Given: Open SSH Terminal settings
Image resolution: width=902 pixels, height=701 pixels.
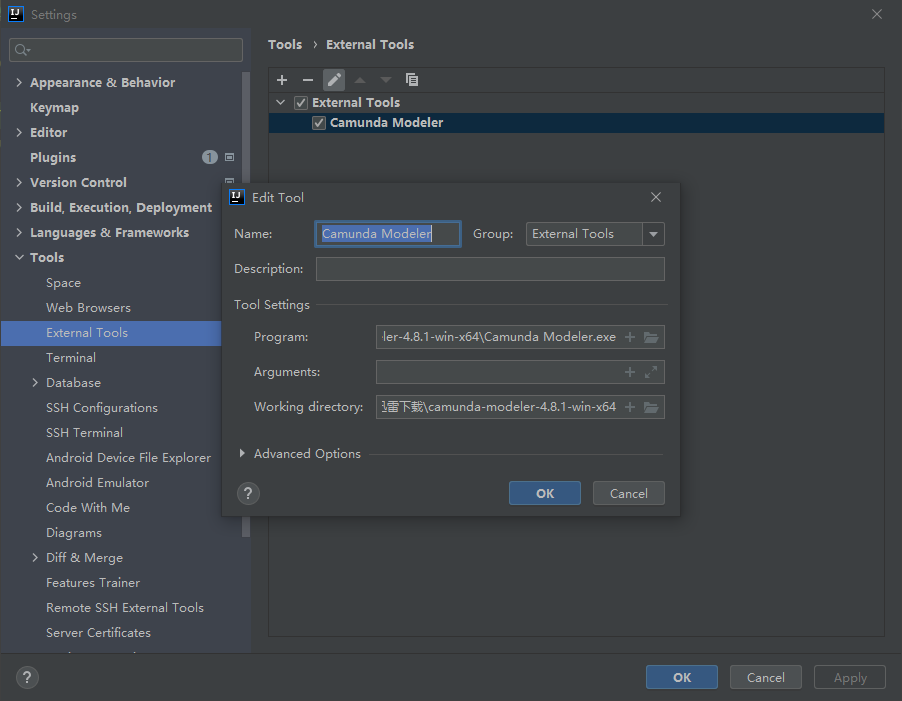Looking at the screenshot, I should [x=85, y=432].
